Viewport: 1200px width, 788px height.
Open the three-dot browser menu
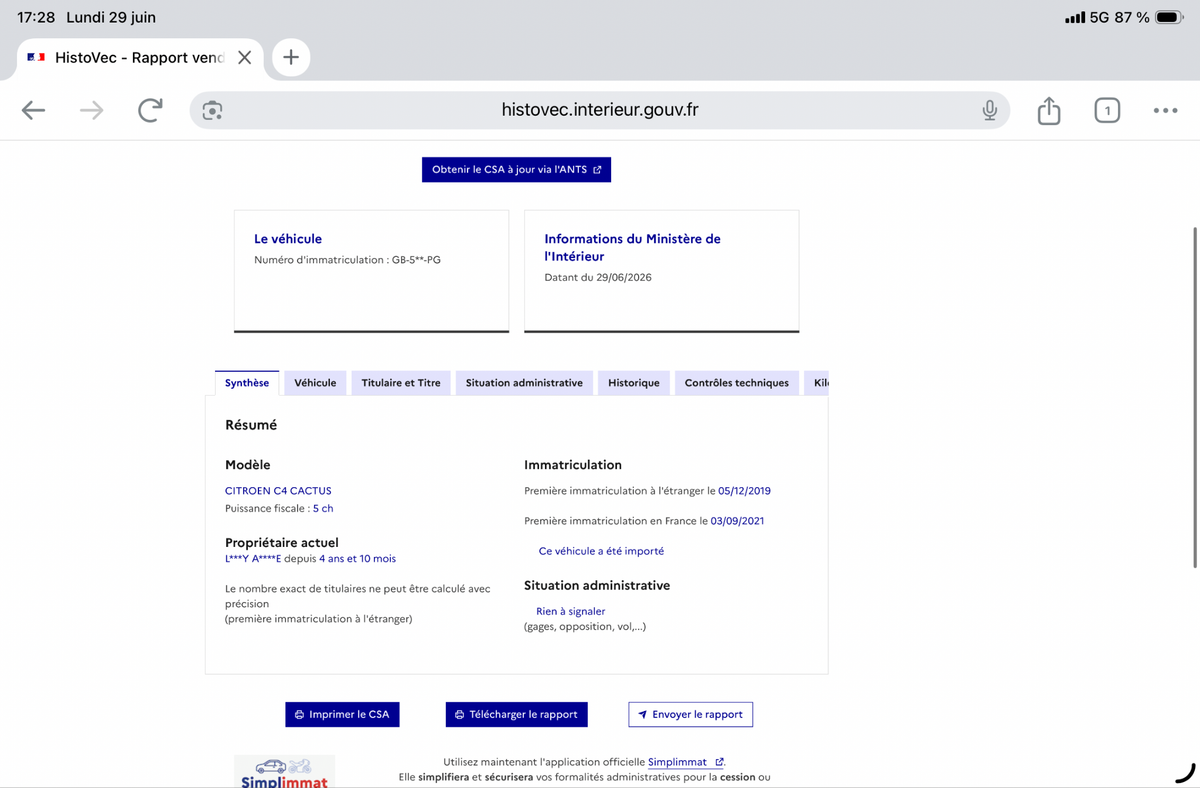click(x=1165, y=110)
